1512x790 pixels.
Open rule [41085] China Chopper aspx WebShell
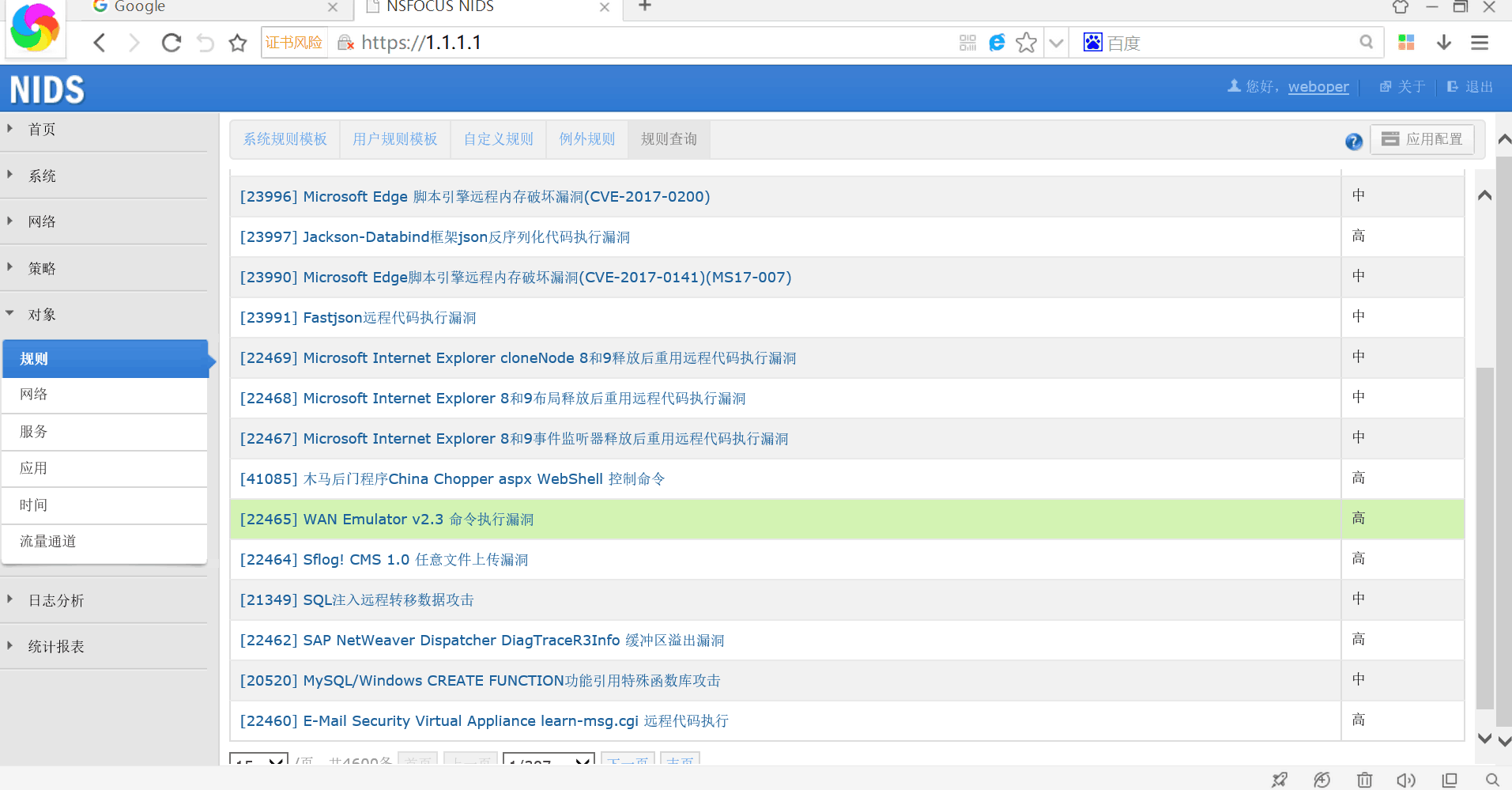[452, 479]
